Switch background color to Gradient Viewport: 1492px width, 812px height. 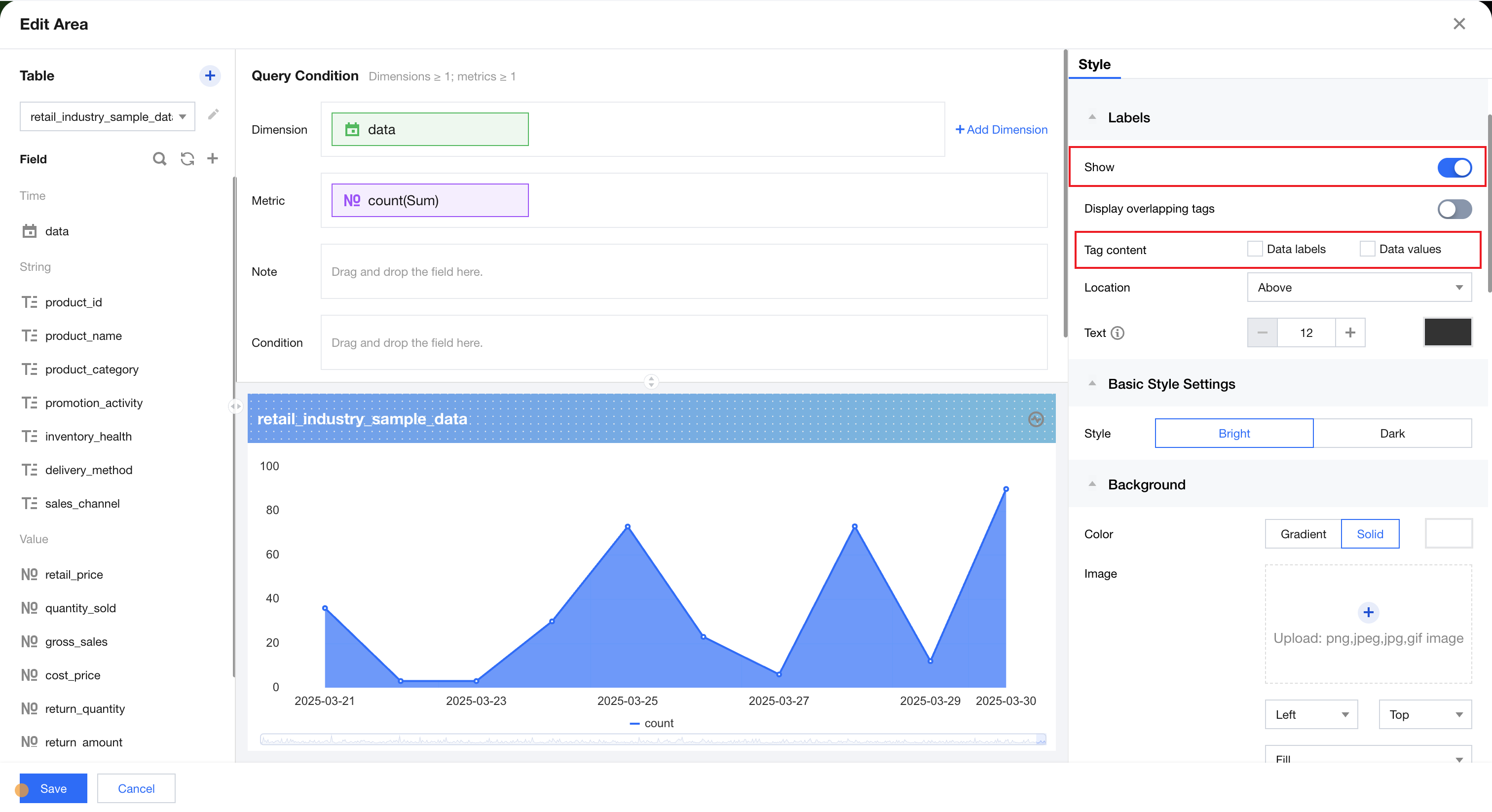pos(1303,534)
